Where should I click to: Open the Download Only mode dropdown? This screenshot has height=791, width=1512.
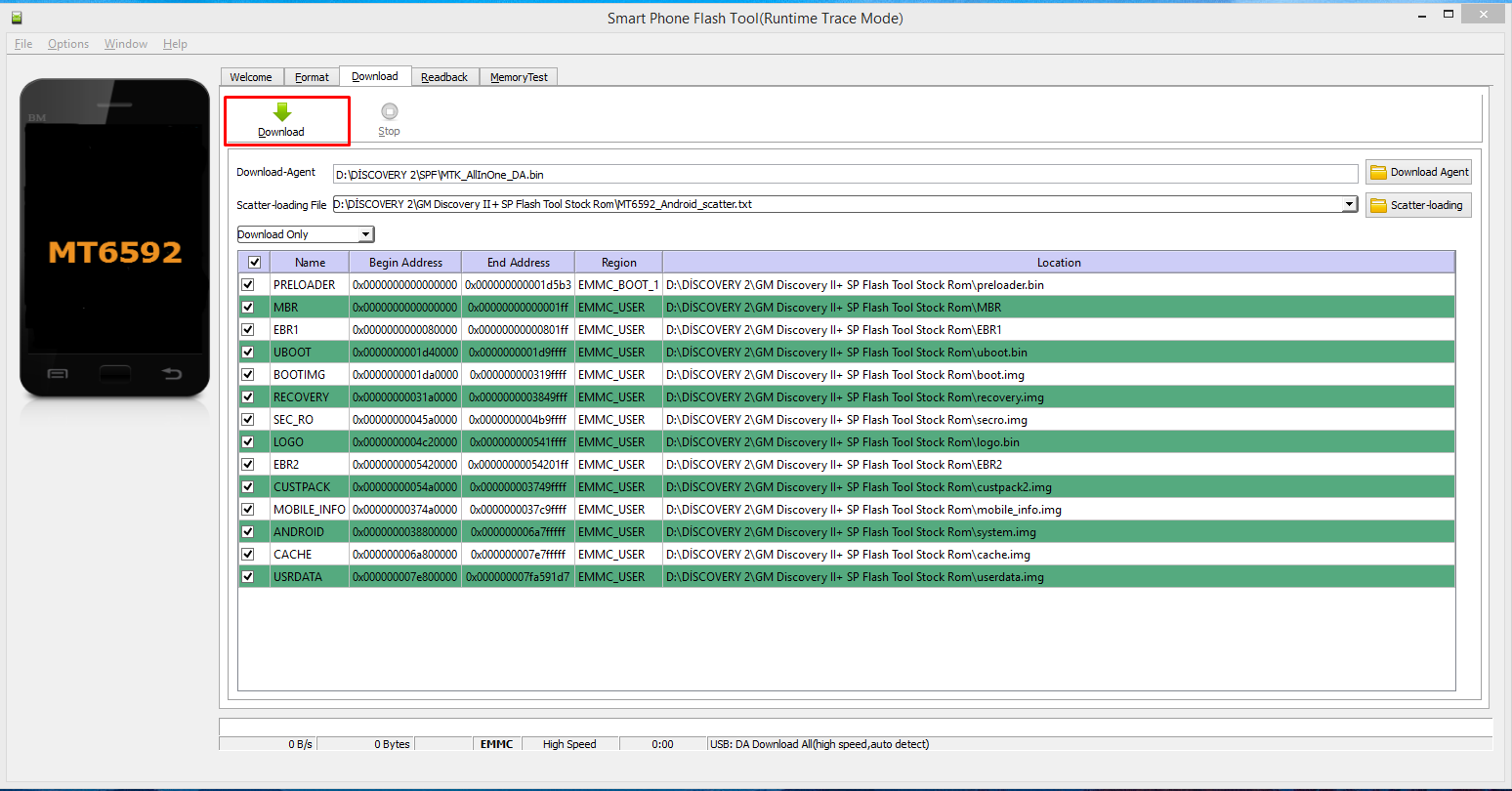[x=365, y=234]
